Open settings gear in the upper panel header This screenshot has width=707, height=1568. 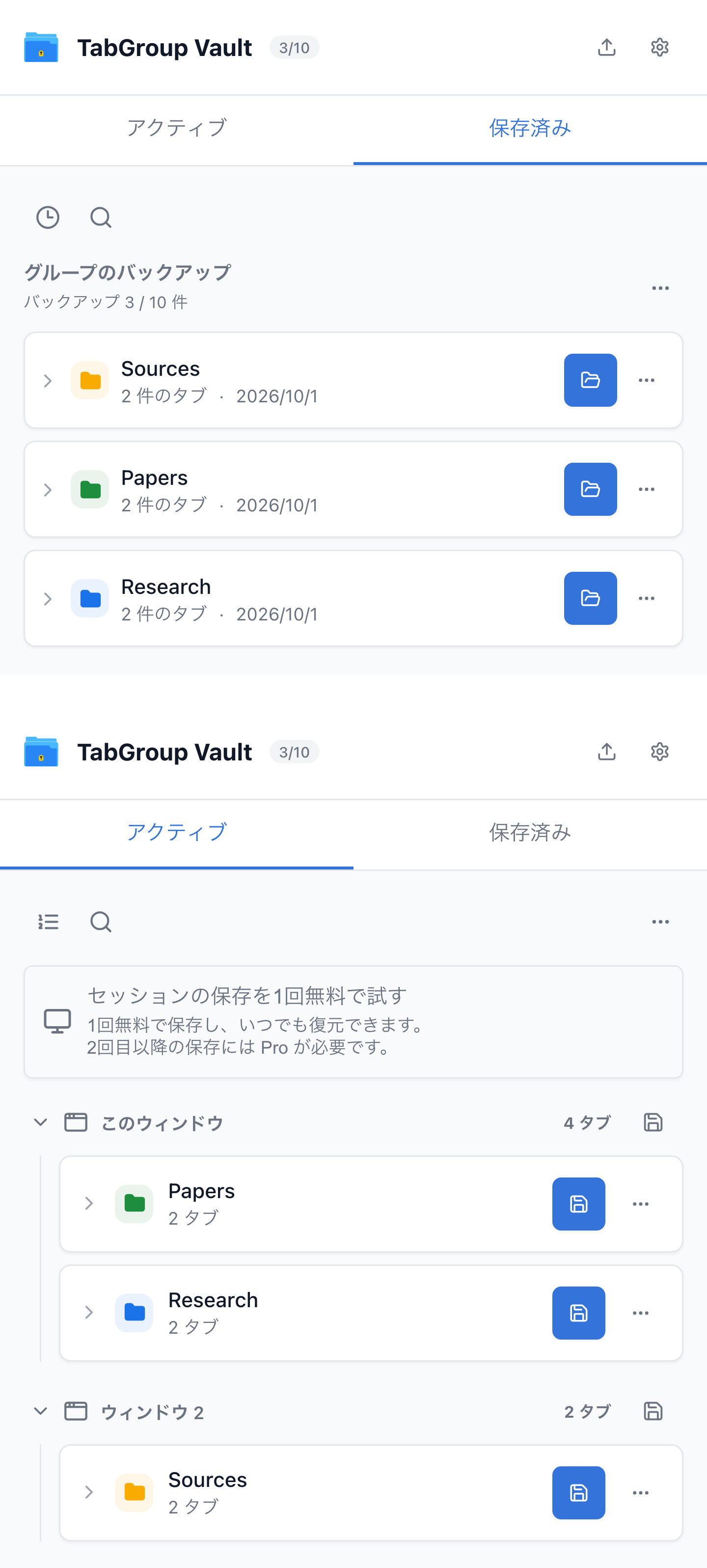point(659,48)
